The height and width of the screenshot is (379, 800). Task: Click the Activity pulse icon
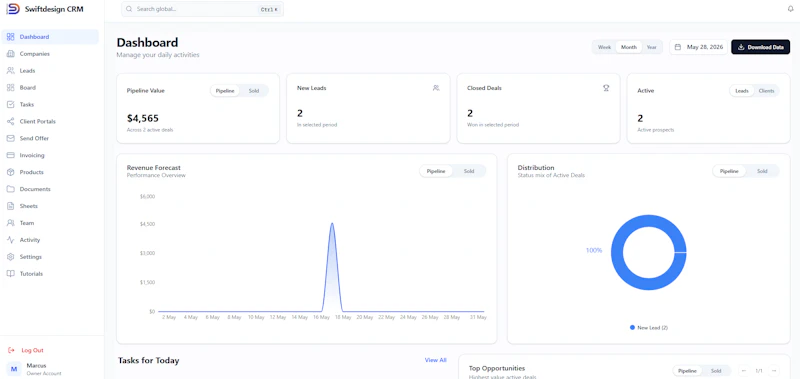10,240
